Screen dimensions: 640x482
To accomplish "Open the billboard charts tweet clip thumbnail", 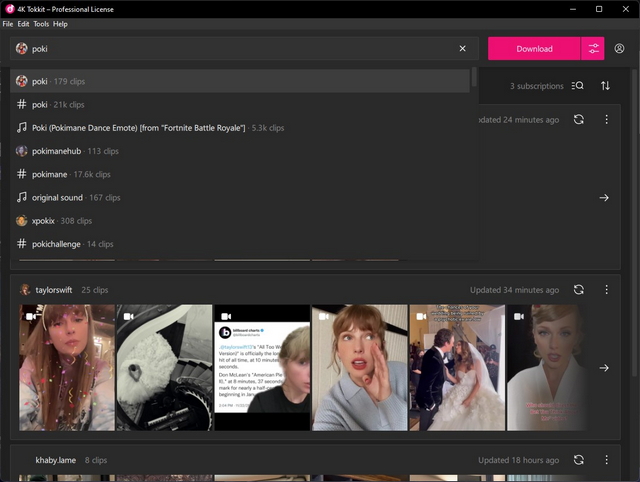I will click(262, 367).
